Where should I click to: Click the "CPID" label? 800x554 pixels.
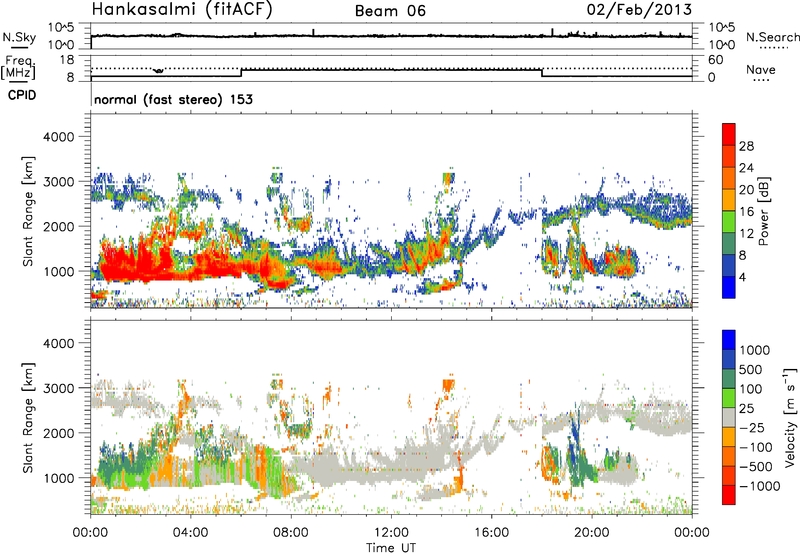[x=22, y=95]
